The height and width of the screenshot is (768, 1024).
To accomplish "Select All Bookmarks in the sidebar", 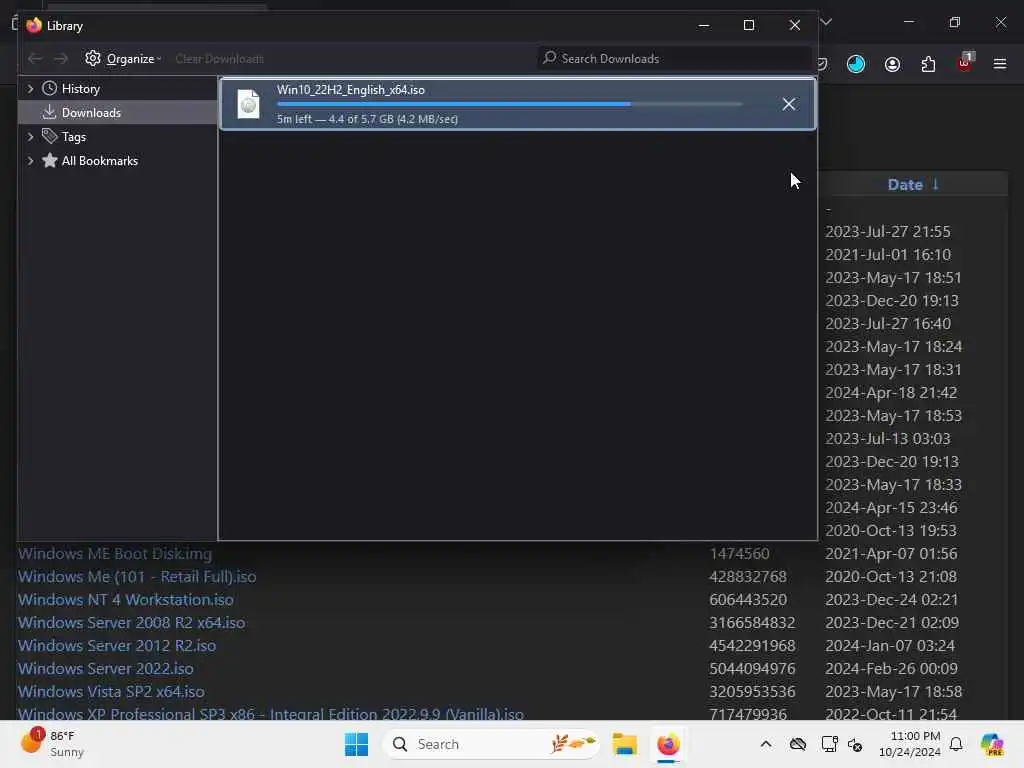I will pyautogui.click(x=100, y=161).
